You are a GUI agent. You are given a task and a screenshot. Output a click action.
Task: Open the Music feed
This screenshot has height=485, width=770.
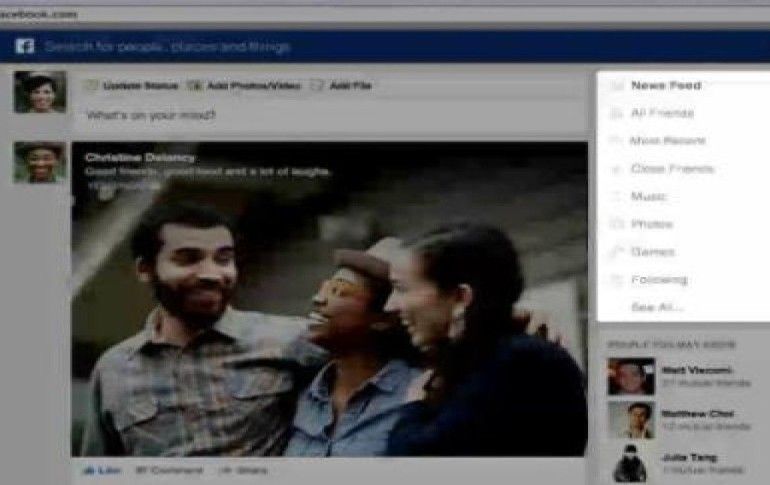click(648, 197)
